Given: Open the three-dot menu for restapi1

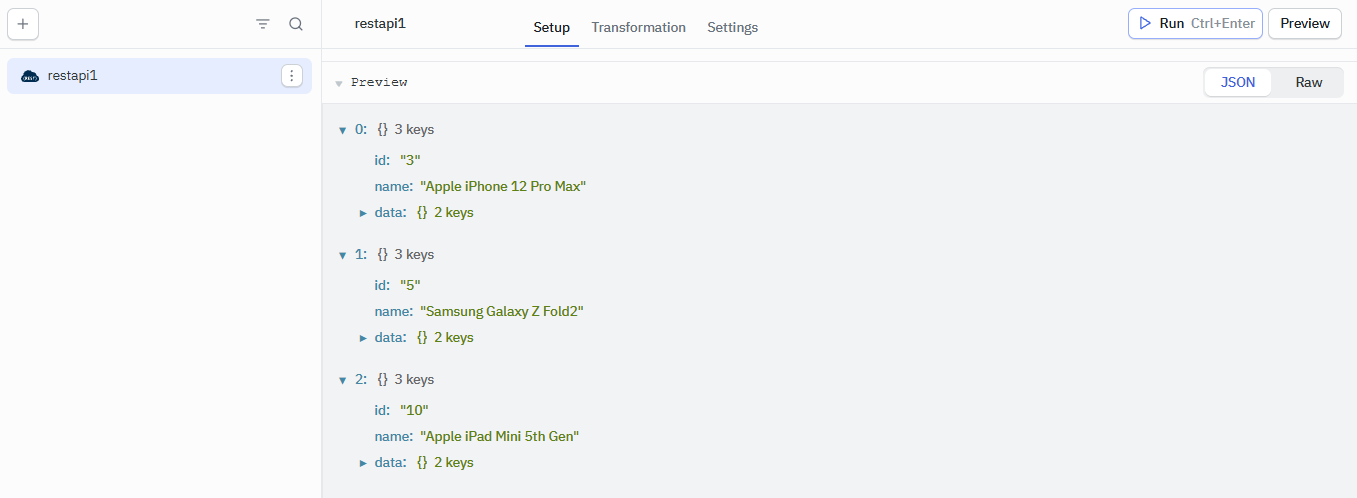Looking at the screenshot, I should [292, 76].
